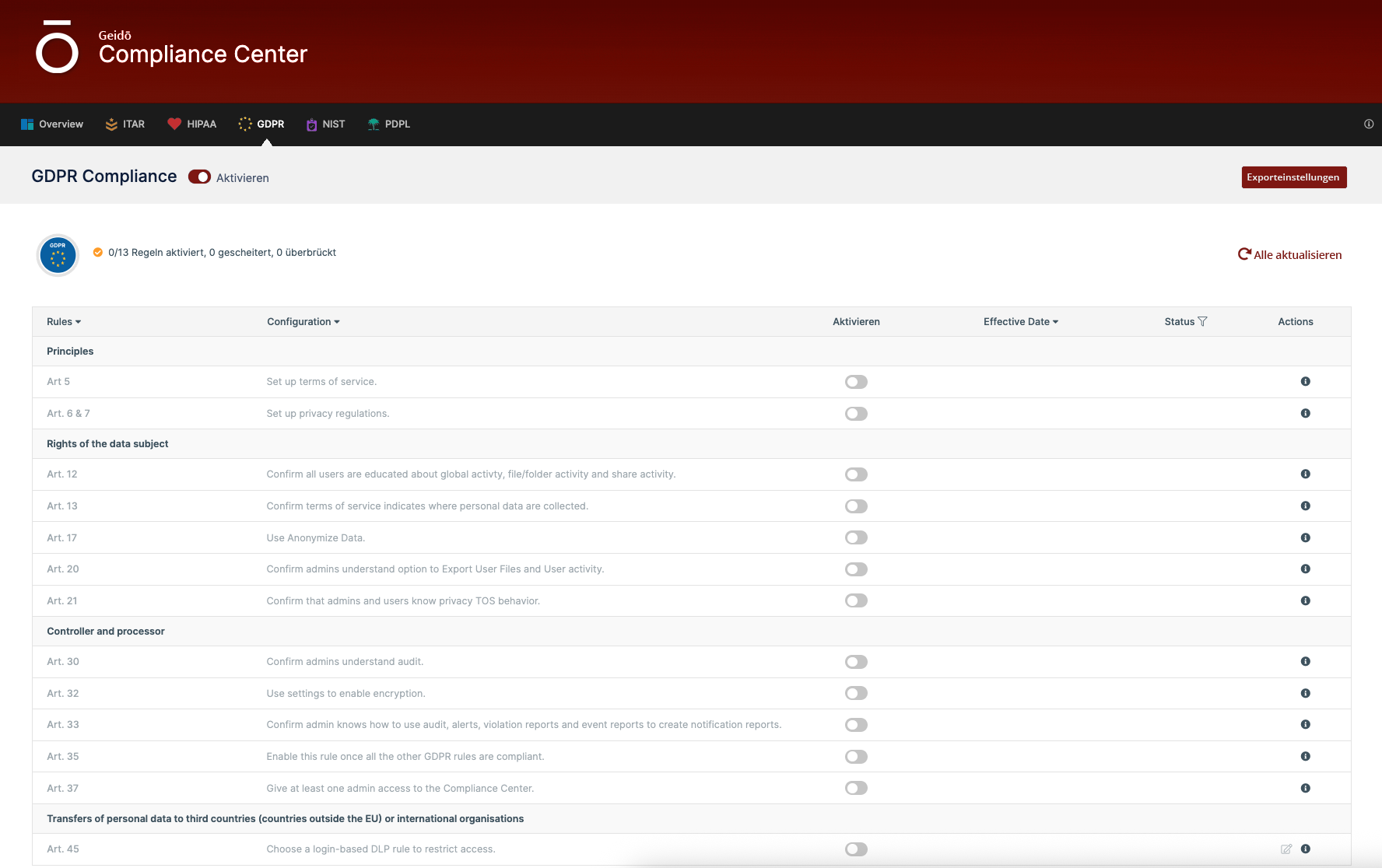
Task: Enable the Art 5 terms of service rule
Action: [856, 382]
